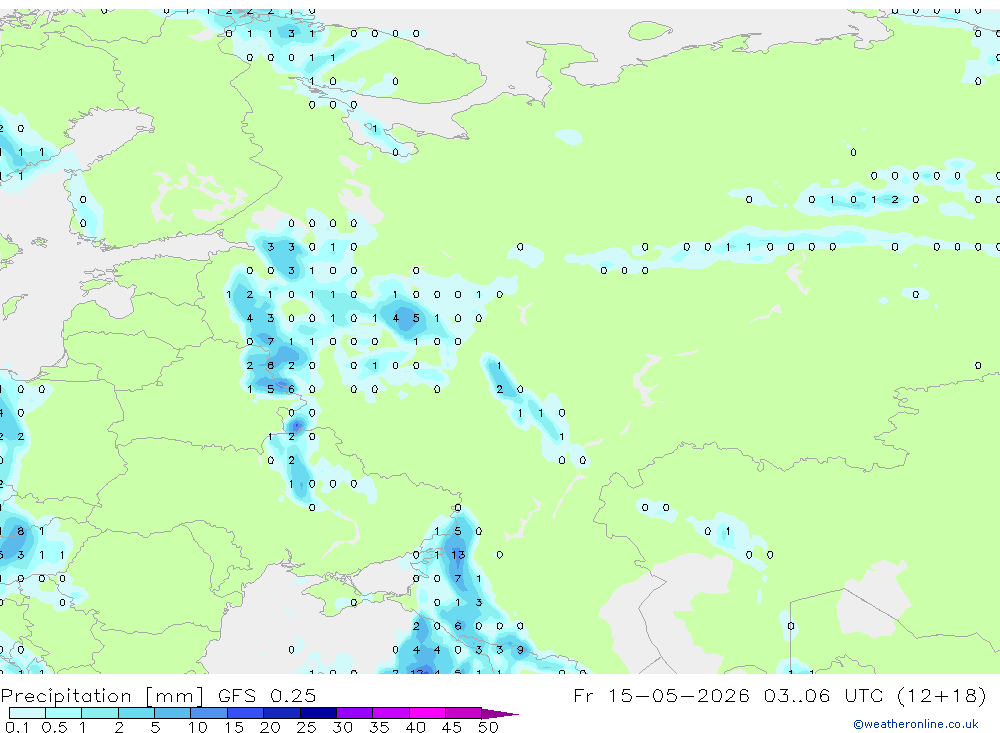Click the legend swatch between 40 and 45
This screenshot has height=733, width=1000.
click(x=427, y=713)
